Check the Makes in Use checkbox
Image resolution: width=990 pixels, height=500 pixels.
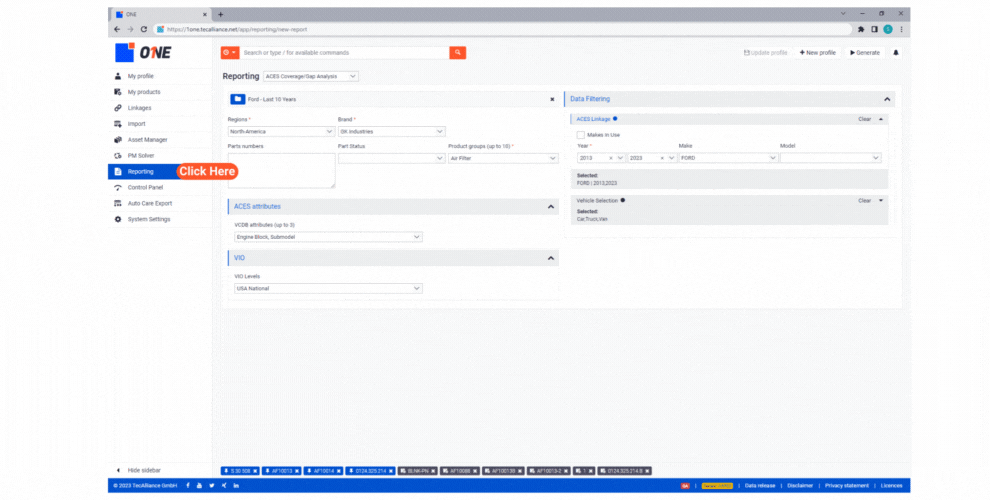pos(580,134)
